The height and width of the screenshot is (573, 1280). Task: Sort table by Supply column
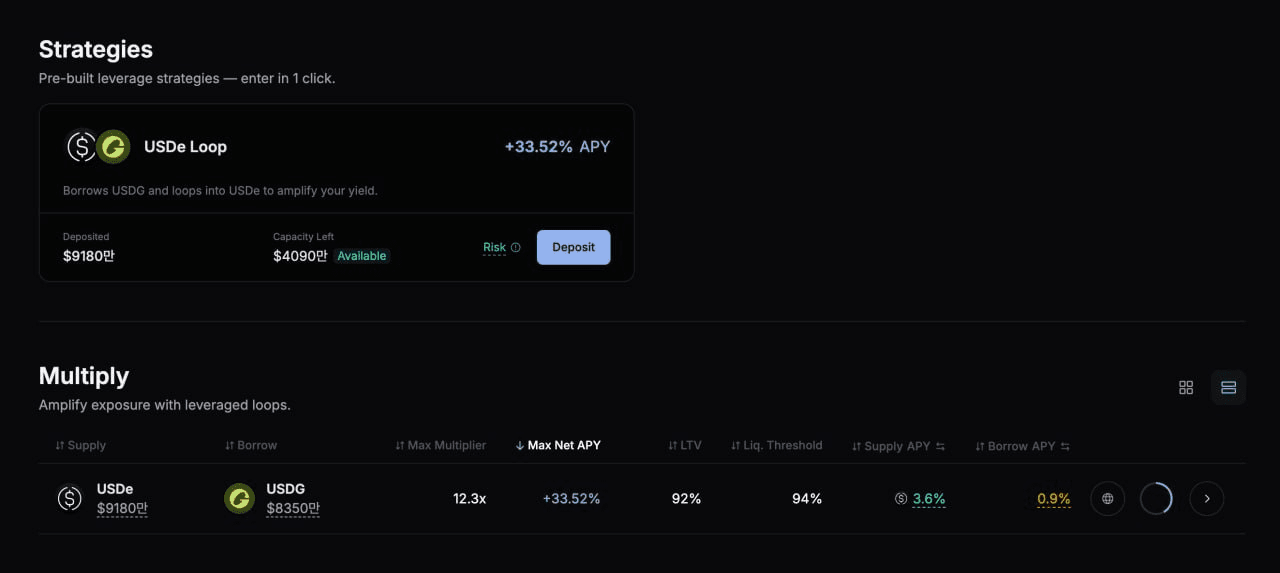81,445
